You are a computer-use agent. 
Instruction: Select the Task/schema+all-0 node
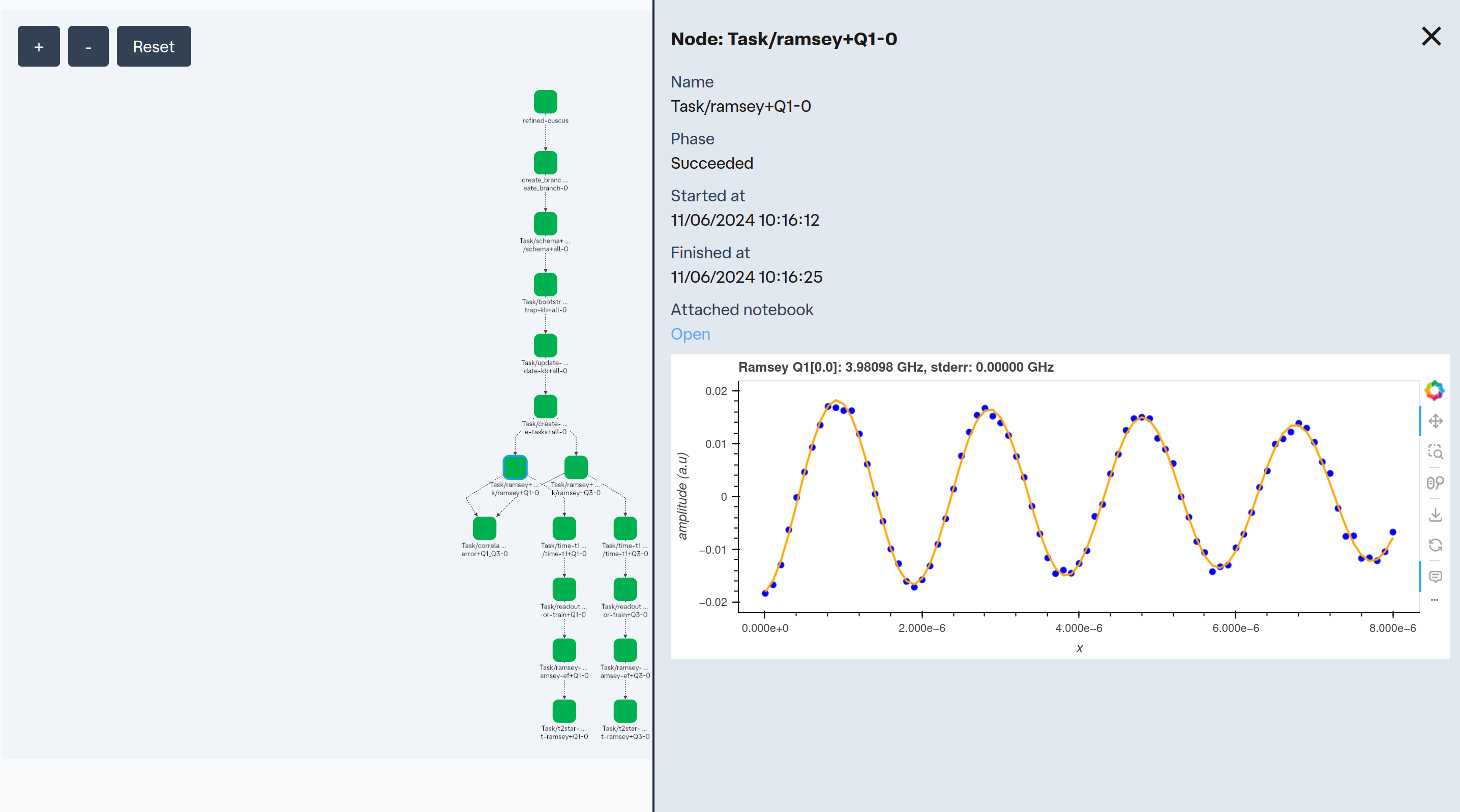coord(545,224)
